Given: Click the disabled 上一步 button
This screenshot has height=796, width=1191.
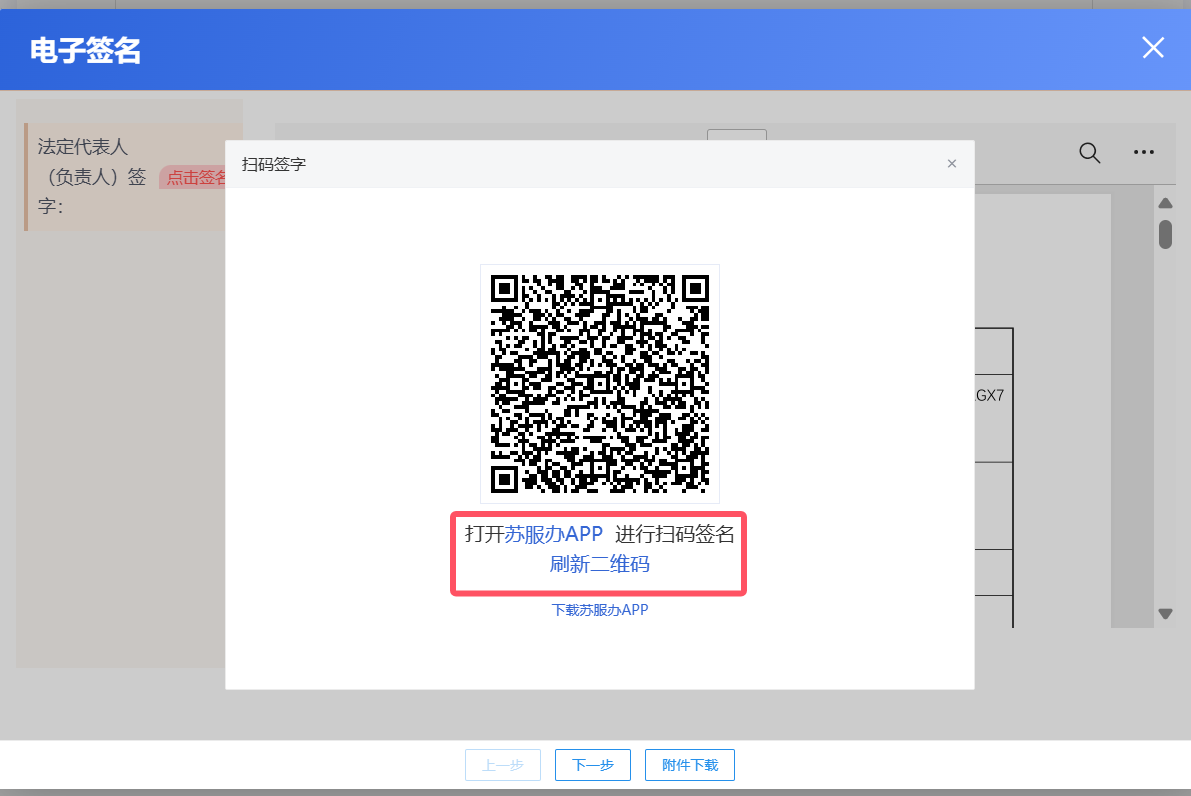Looking at the screenshot, I should coord(503,765).
